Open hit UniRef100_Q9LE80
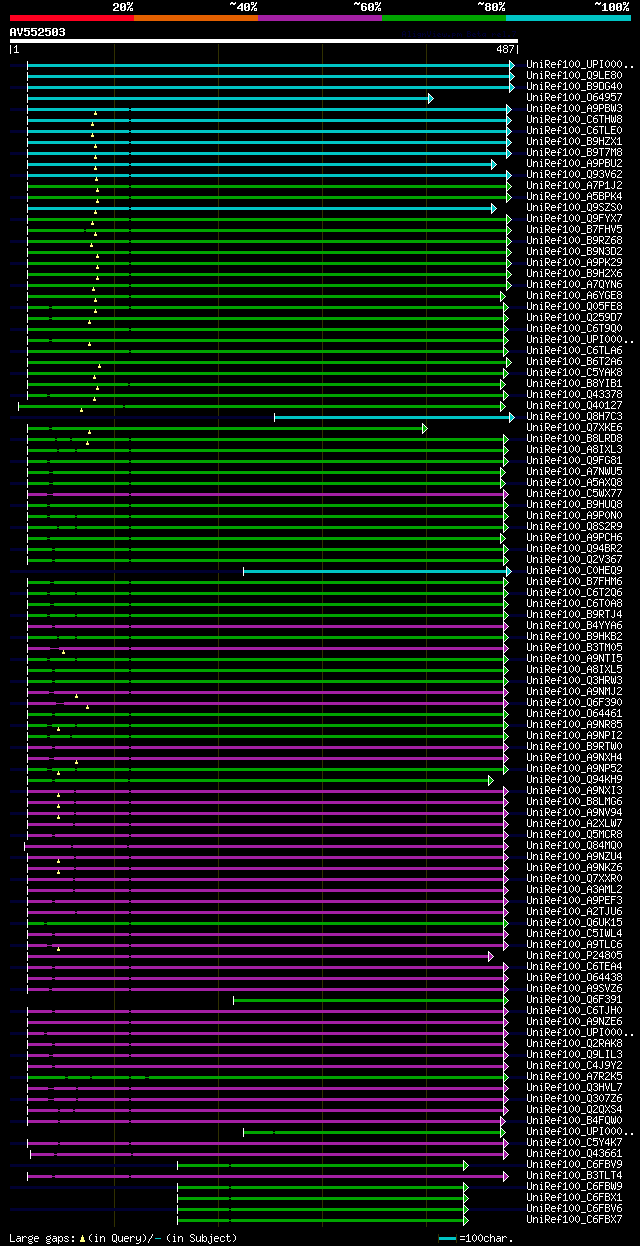 click(574, 75)
